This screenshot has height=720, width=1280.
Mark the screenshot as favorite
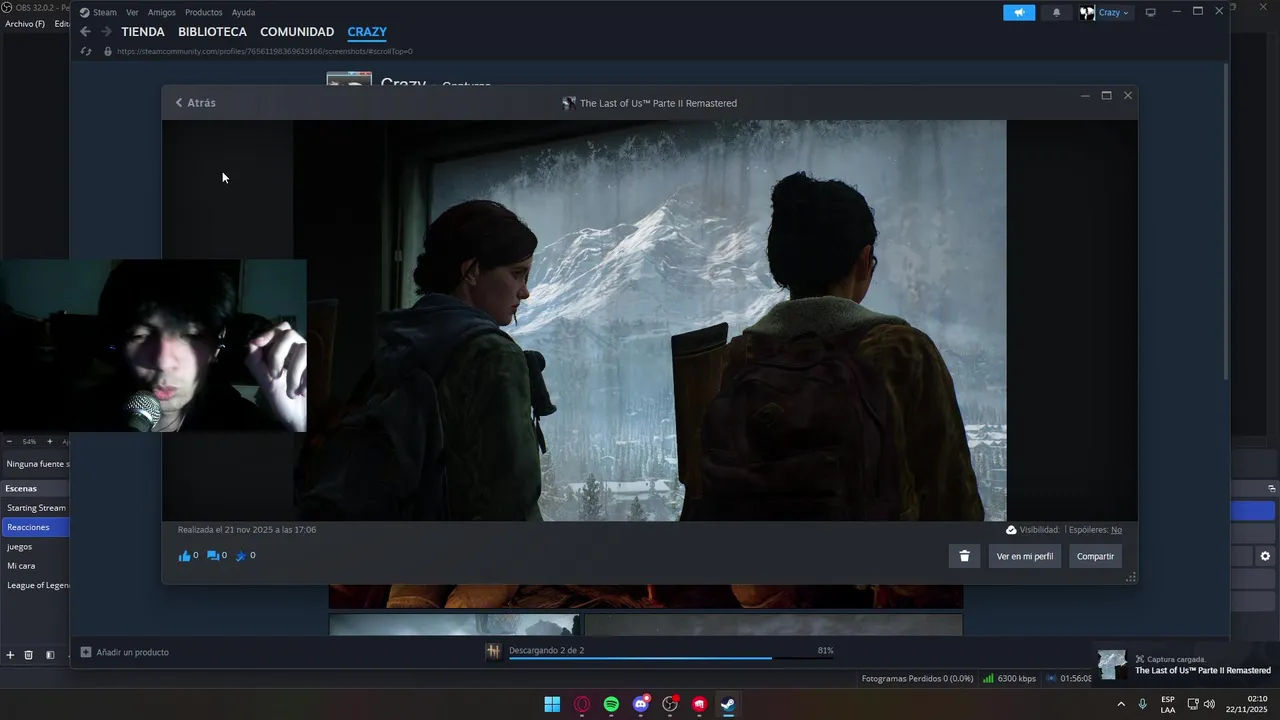pos(240,556)
